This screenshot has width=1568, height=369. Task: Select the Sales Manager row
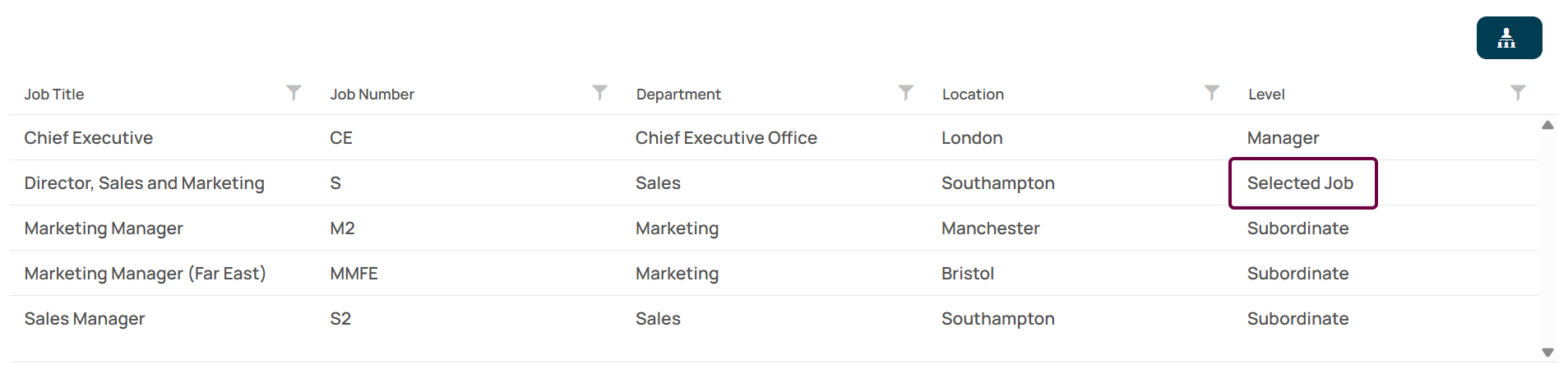click(774, 318)
